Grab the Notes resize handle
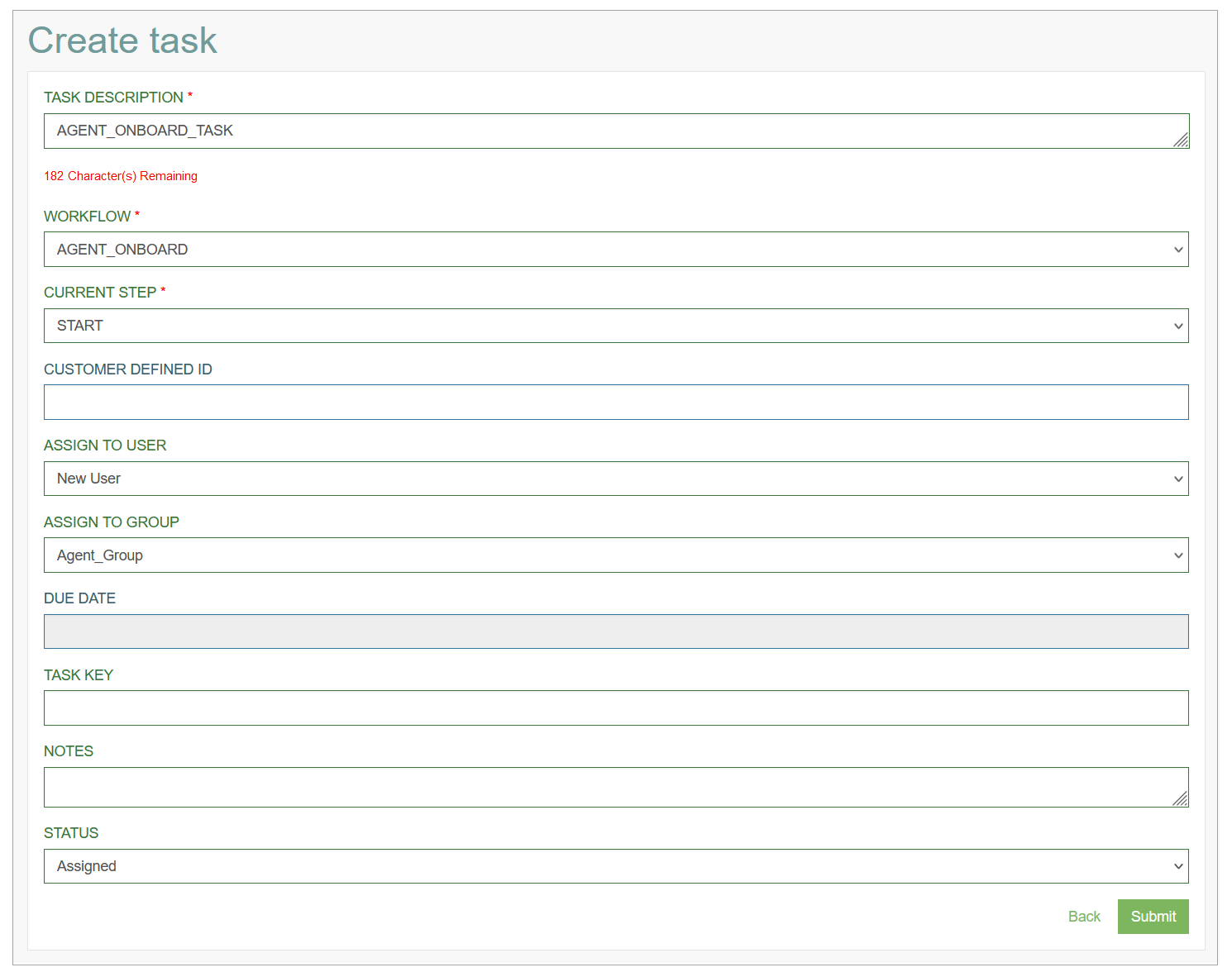Screen dimensions: 1232x972 (1181, 798)
